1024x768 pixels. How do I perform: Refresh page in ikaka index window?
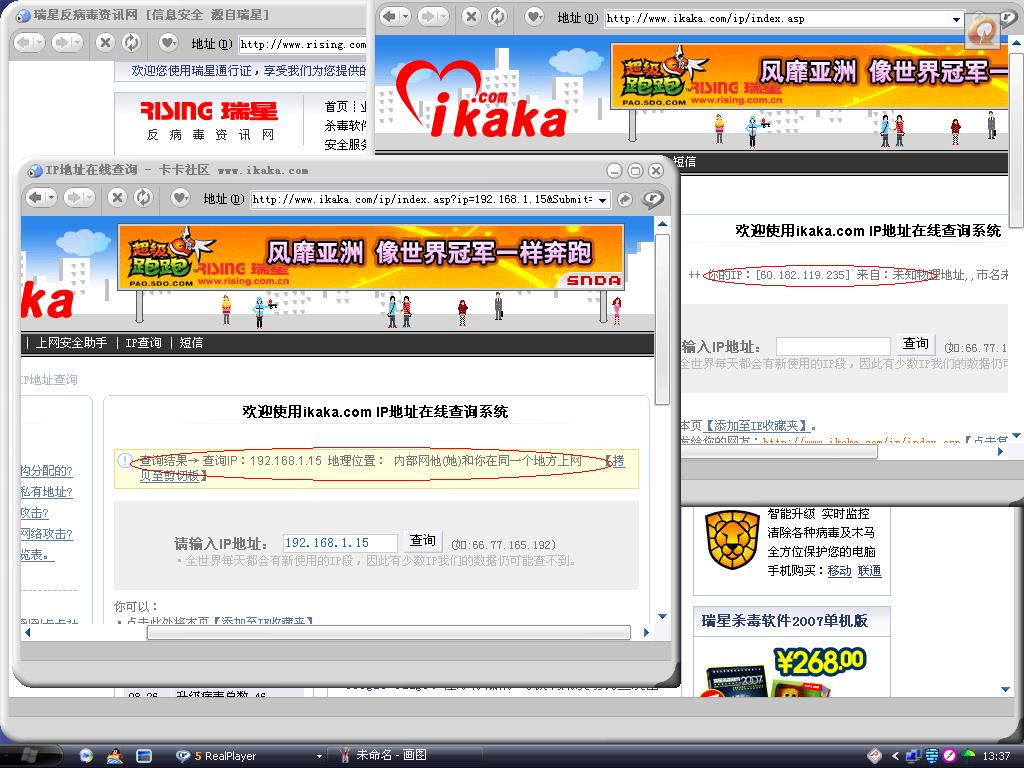(498, 16)
